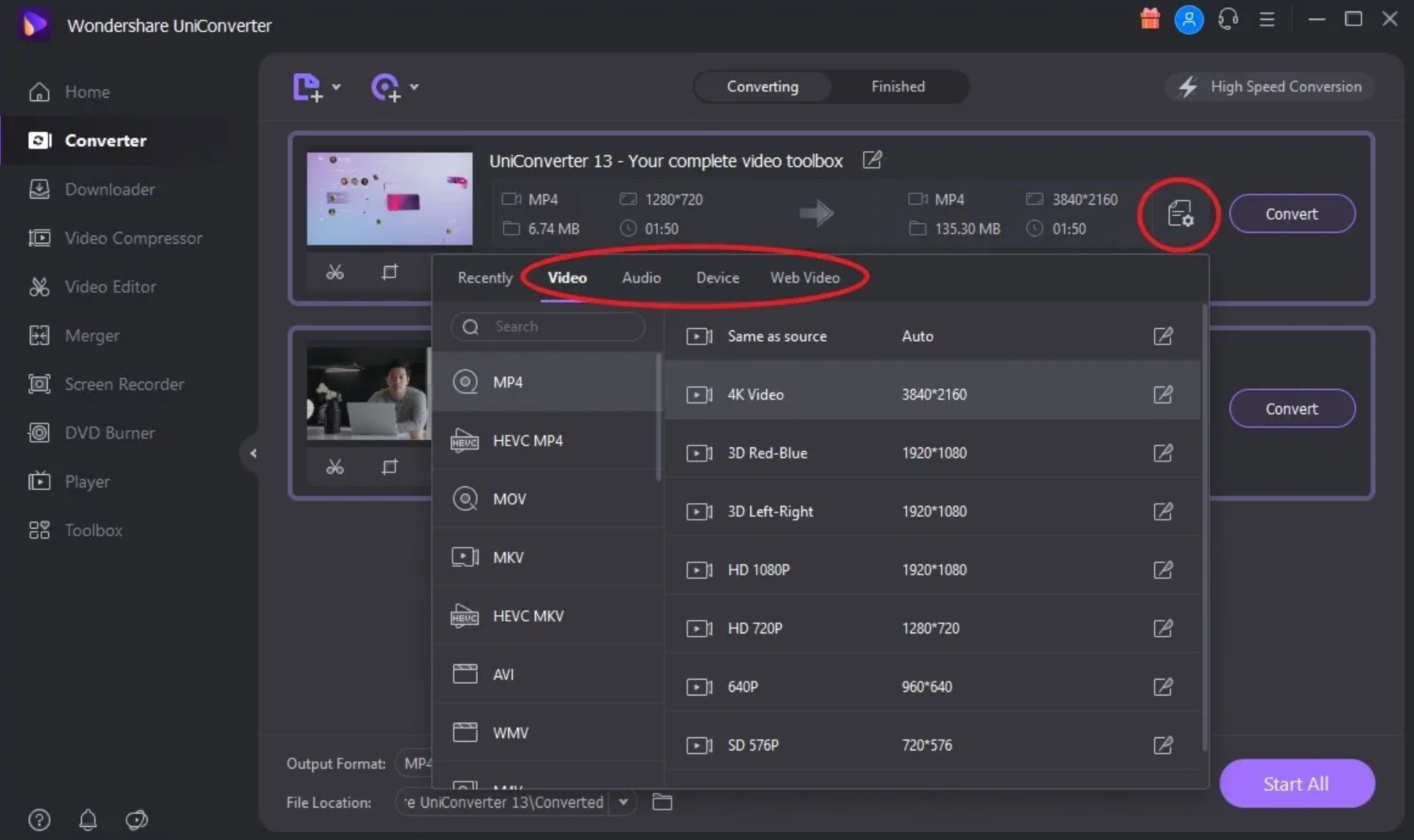Screen dimensions: 1414x840
Task: Select the Recently format tab
Action: point(485,278)
